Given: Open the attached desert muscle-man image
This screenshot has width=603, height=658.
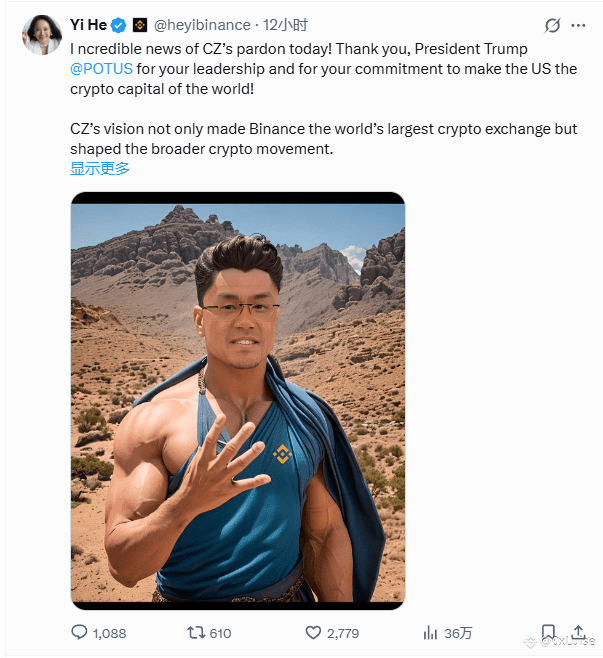Looking at the screenshot, I should (x=238, y=400).
